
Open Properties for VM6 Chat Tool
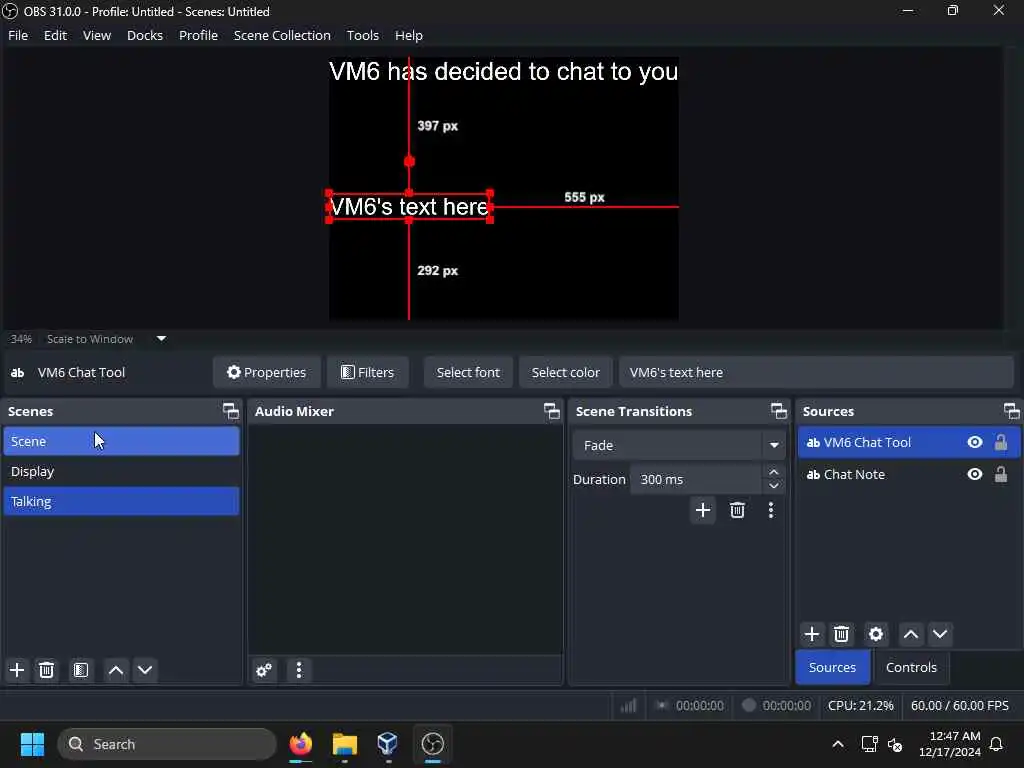266,372
